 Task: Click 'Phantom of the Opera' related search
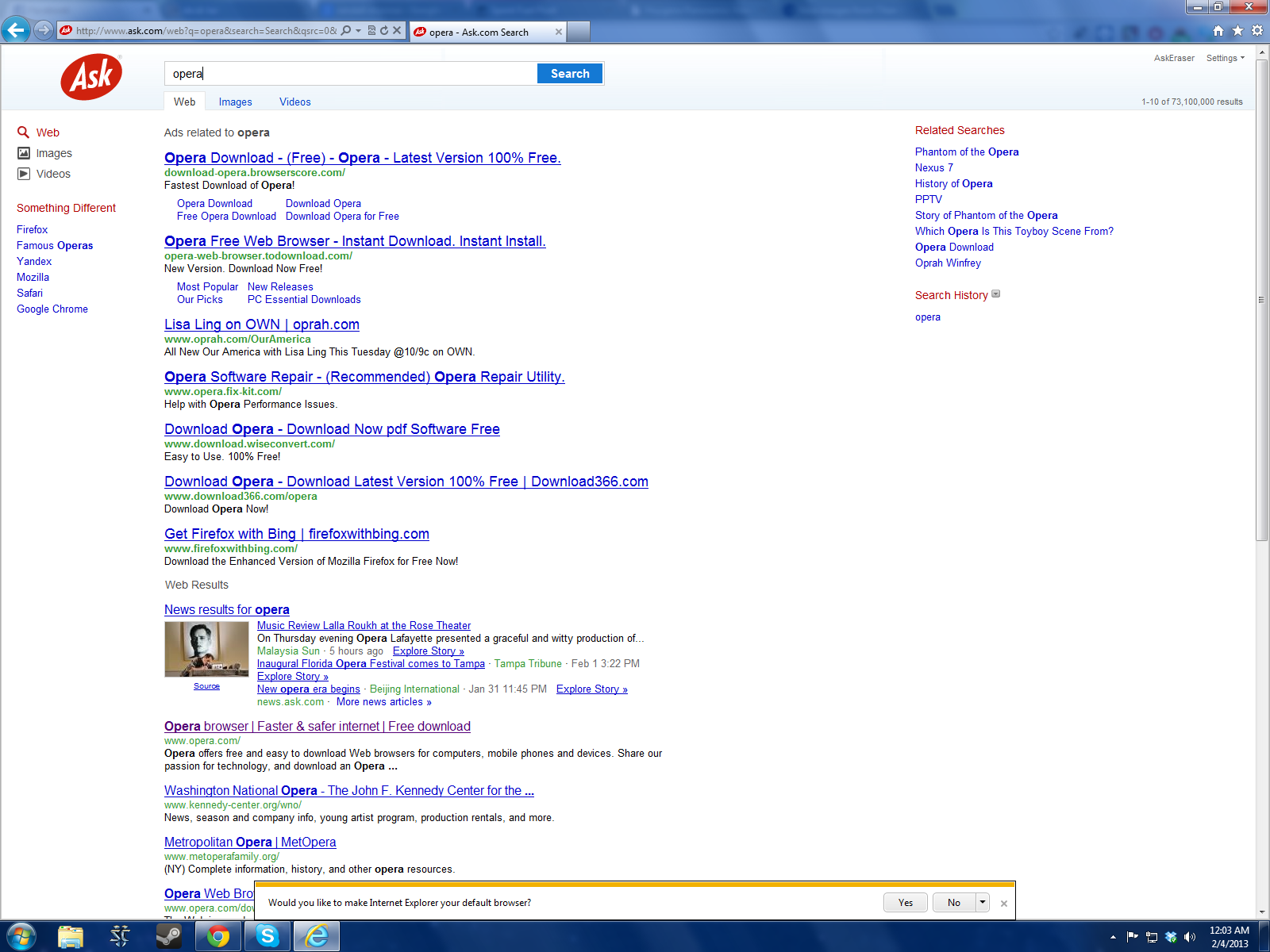tap(967, 152)
